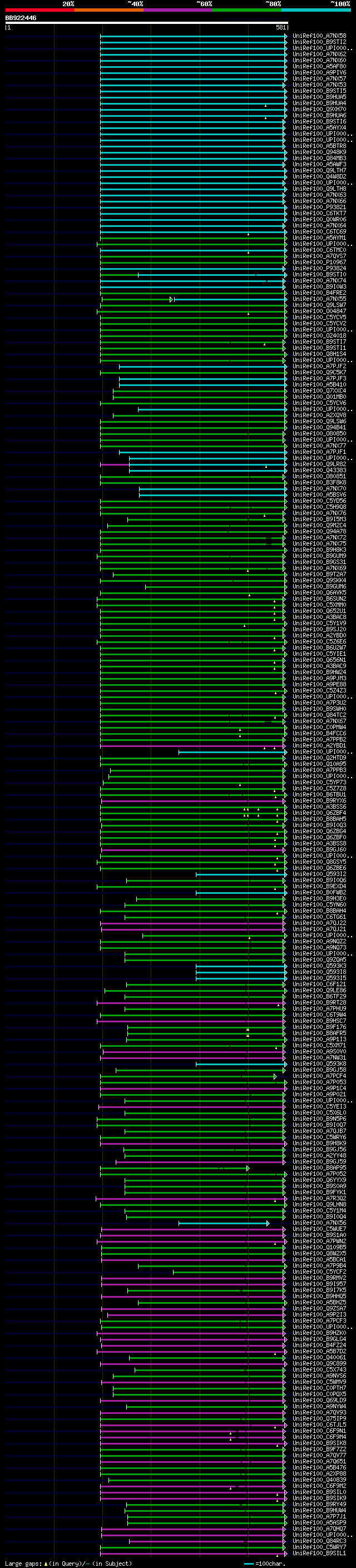Select the UniRef100_A5B410 label
Screen dimensions: 356x1568
click(x=319, y=385)
